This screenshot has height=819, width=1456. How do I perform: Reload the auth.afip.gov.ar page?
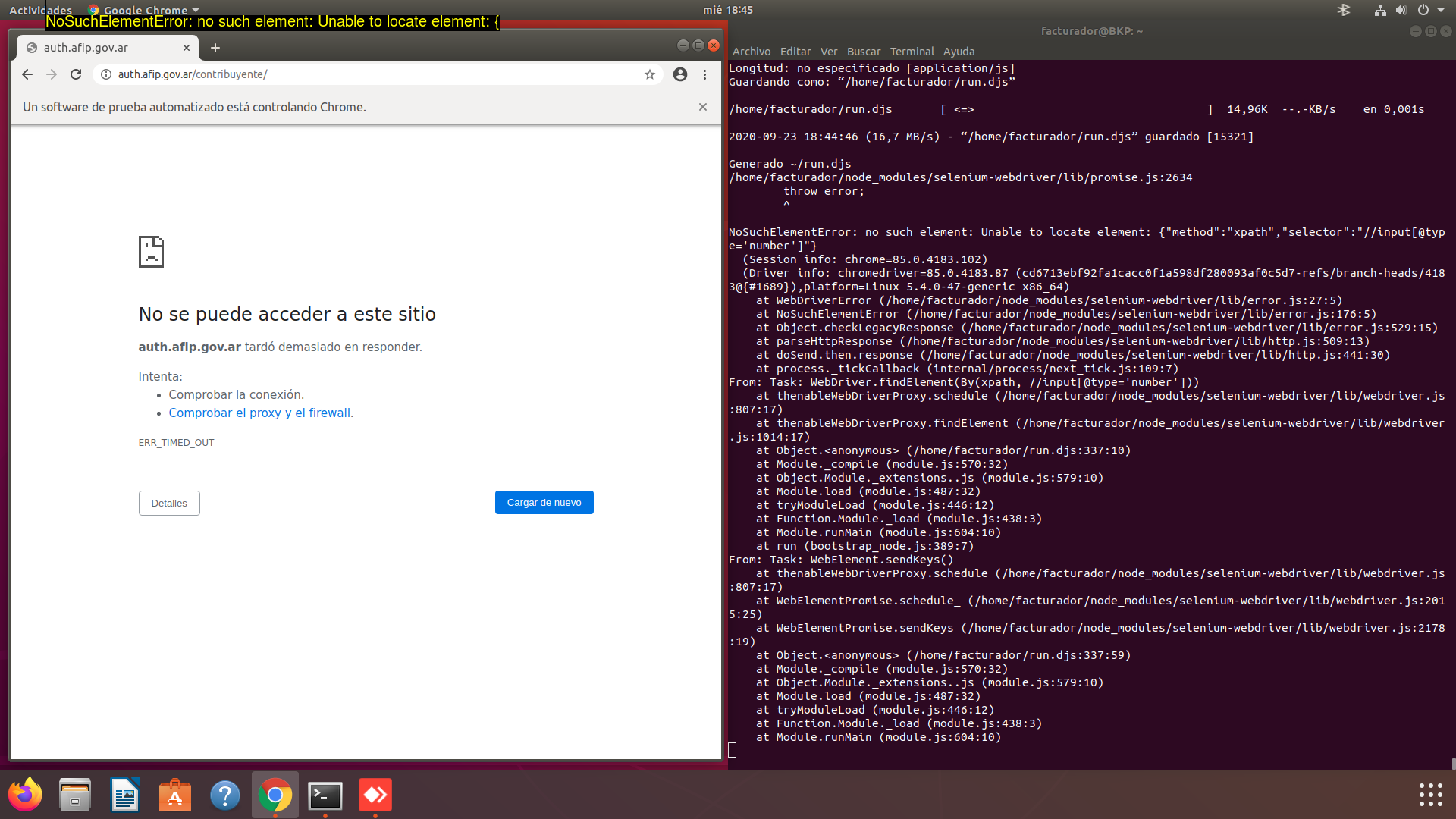(76, 74)
